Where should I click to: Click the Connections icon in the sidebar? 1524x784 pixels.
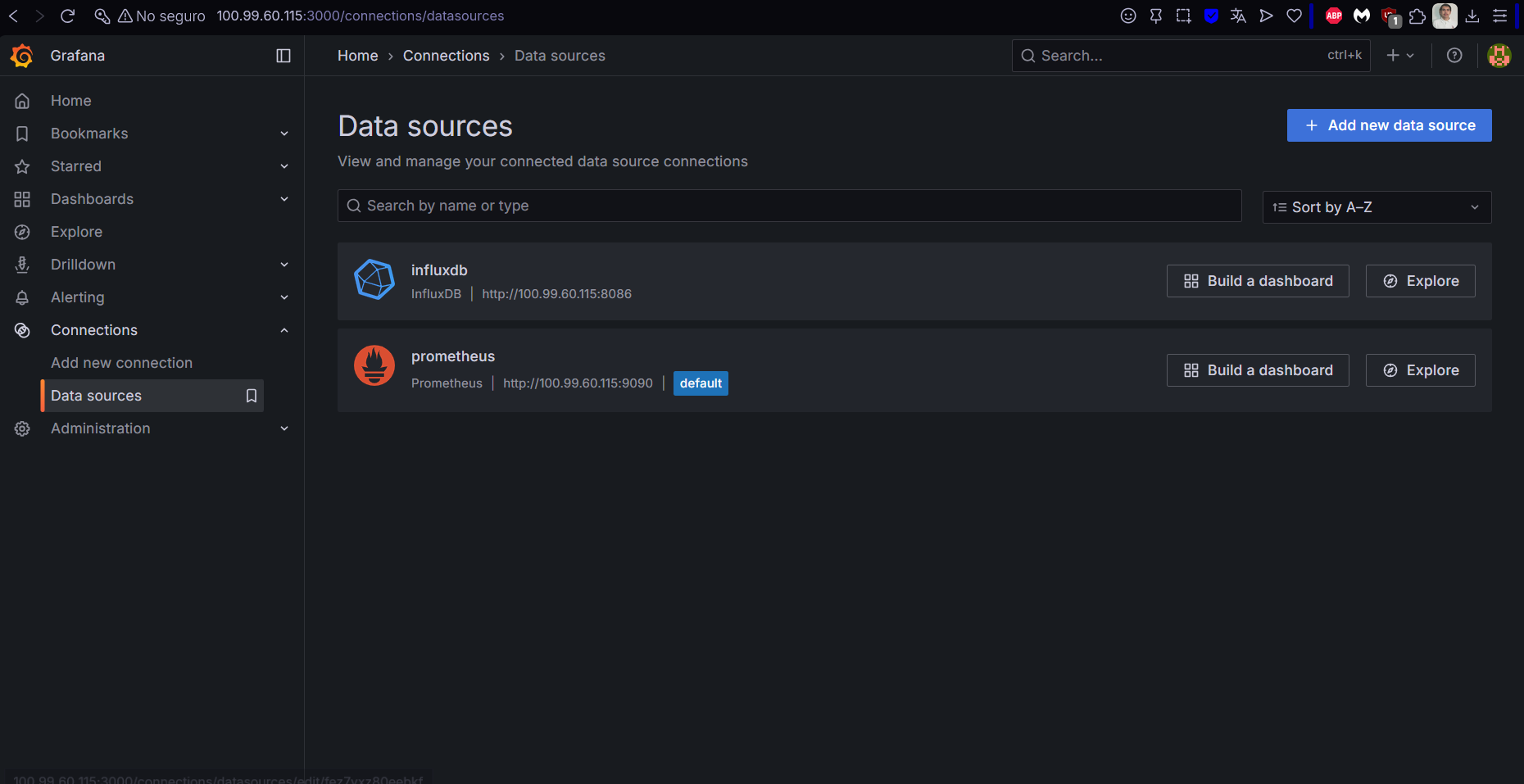point(22,330)
